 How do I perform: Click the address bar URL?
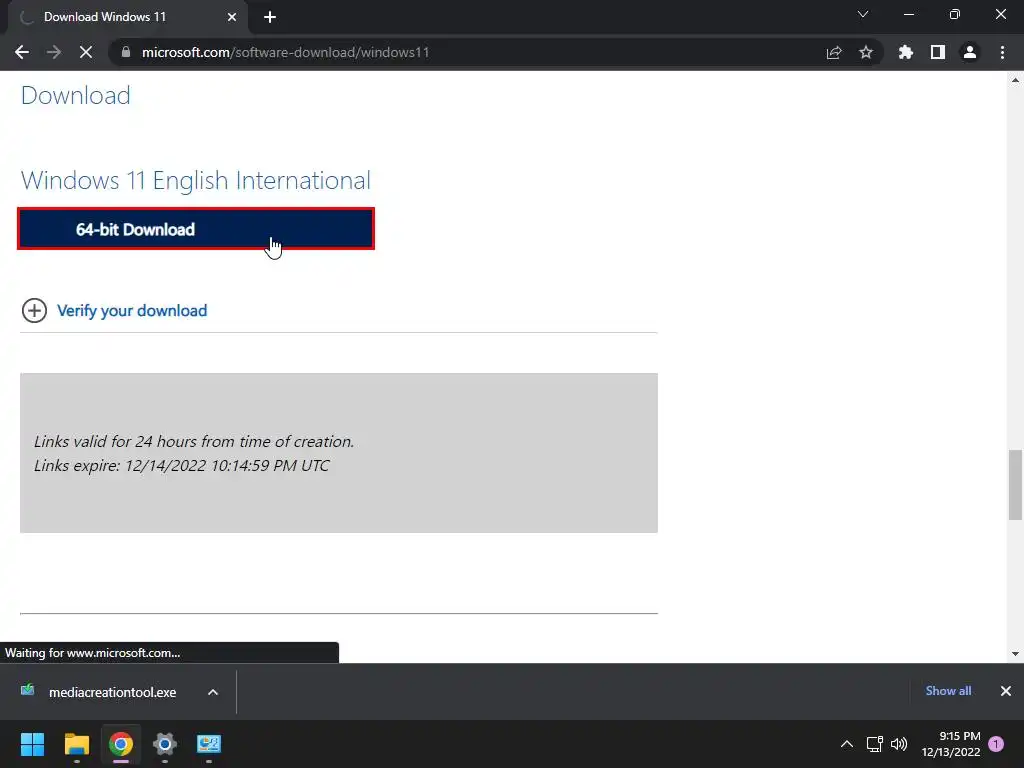(x=285, y=52)
